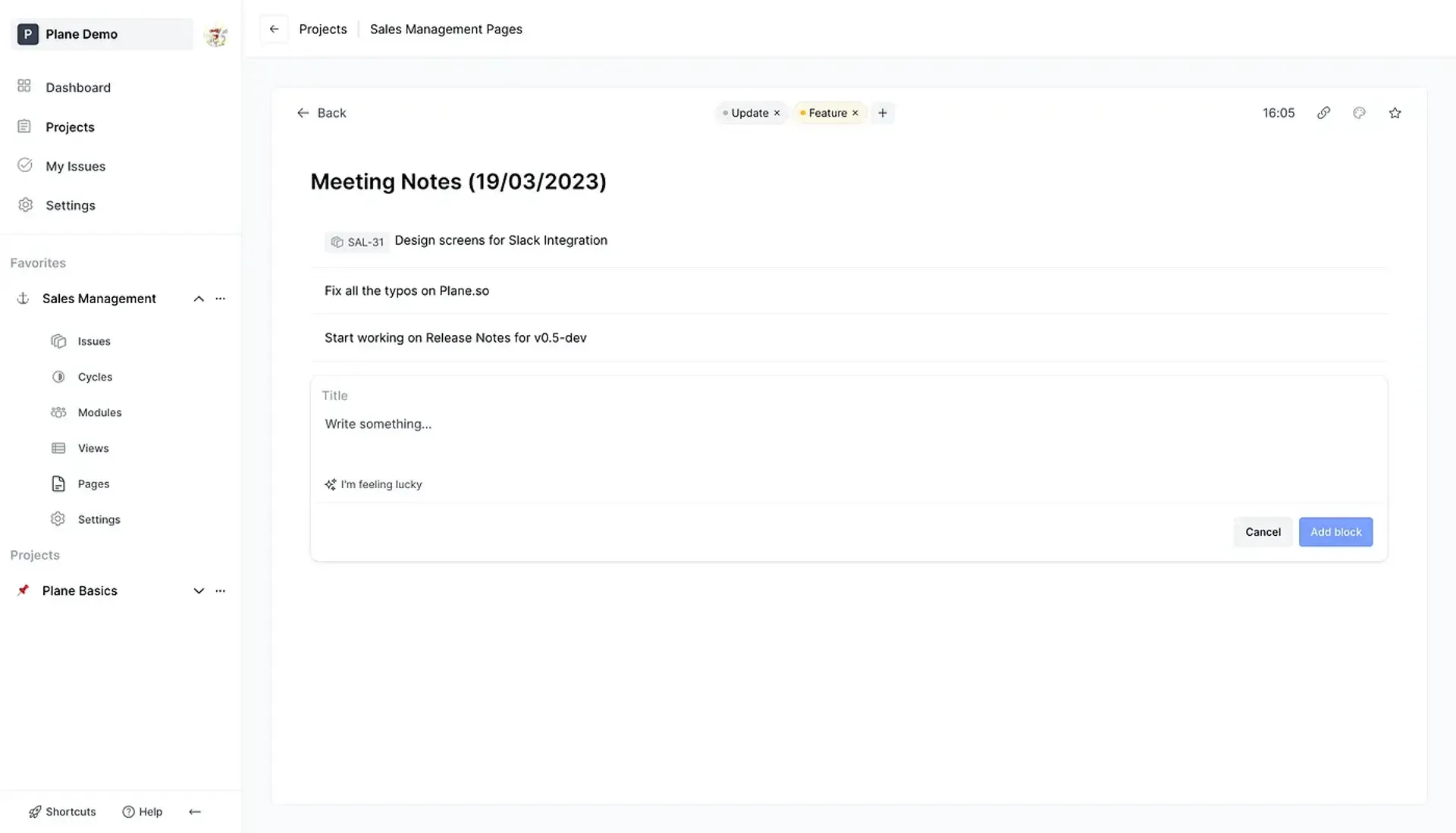Cancel the new block
Screen dimensions: 1456x833
pos(1263,532)
